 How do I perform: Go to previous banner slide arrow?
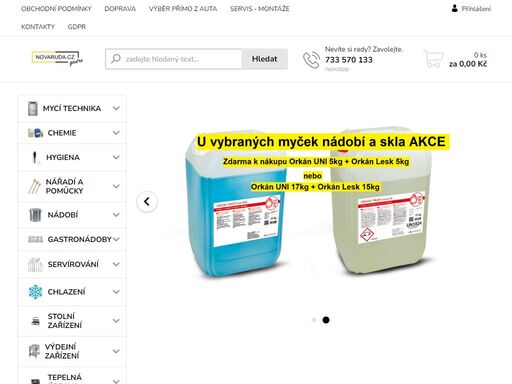pos(147,202)
